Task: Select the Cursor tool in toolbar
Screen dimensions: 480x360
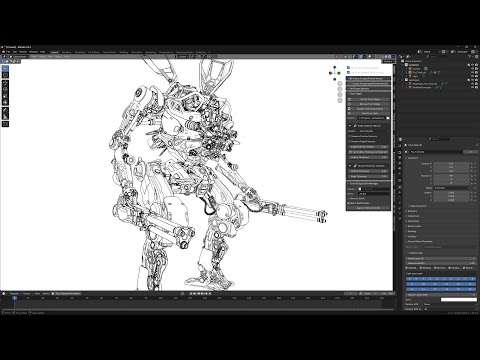Action: tap(5, 75)
